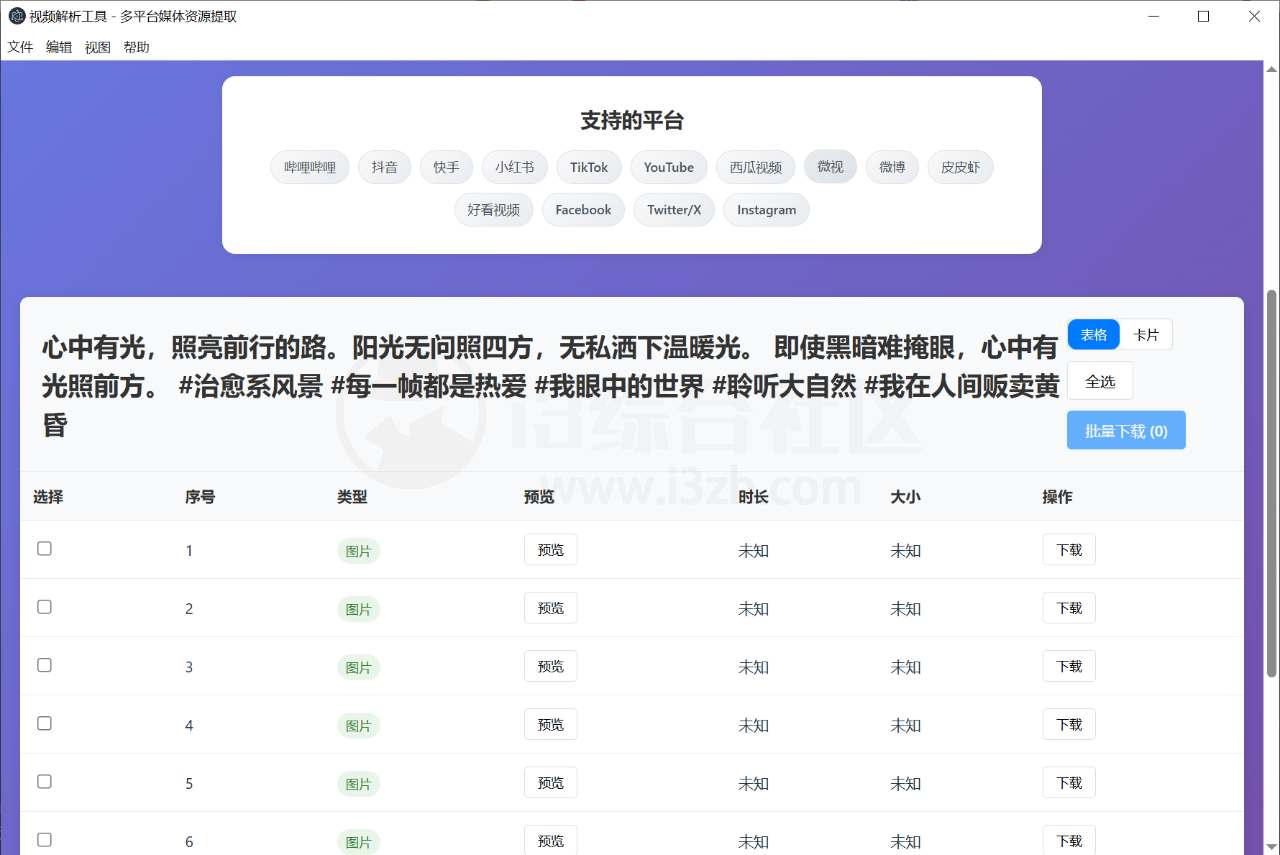Switch to 表格 table view

[1093, 334]
